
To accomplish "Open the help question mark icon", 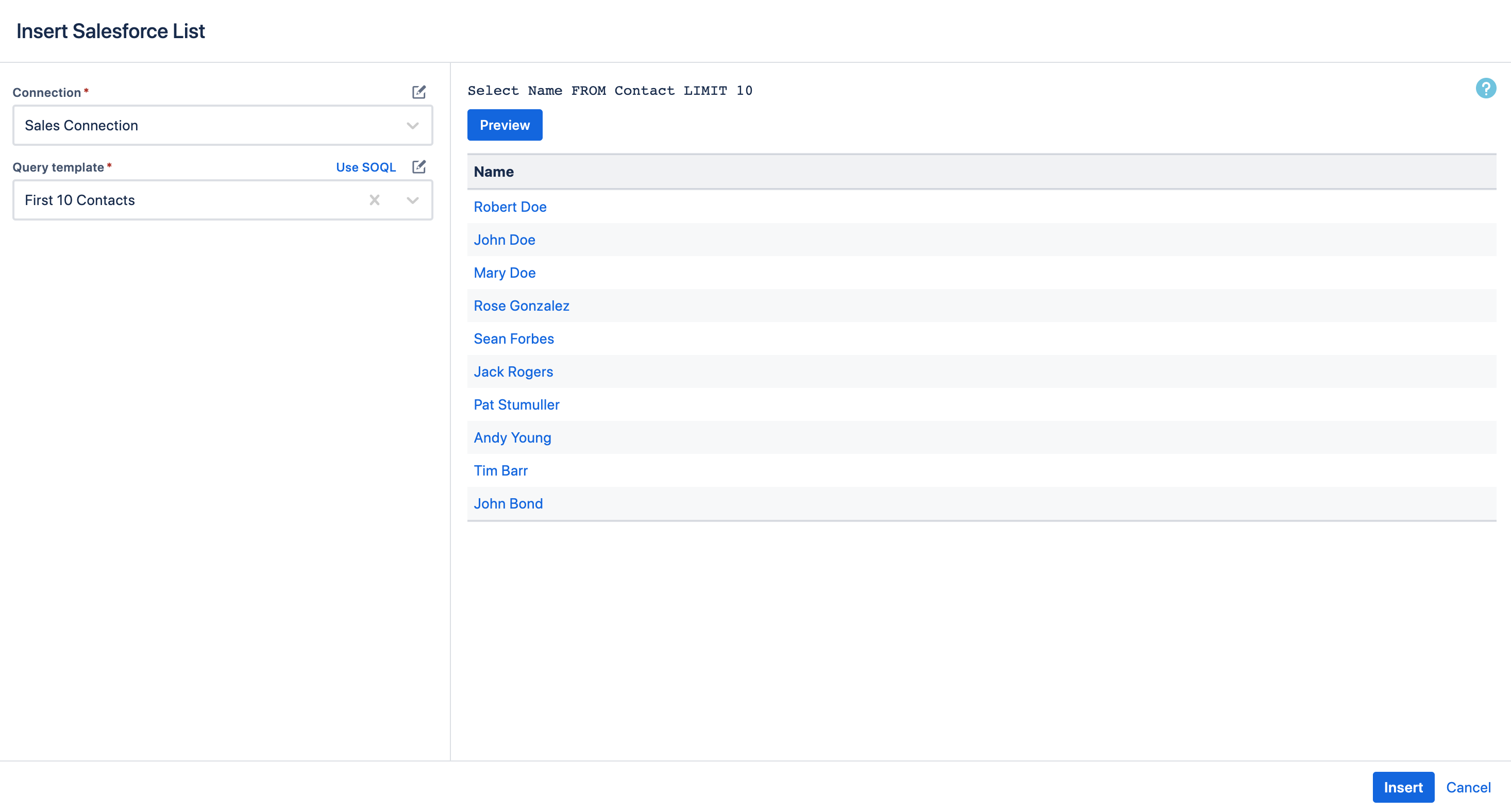I will pyautogui.click(x=1485, y=89).
